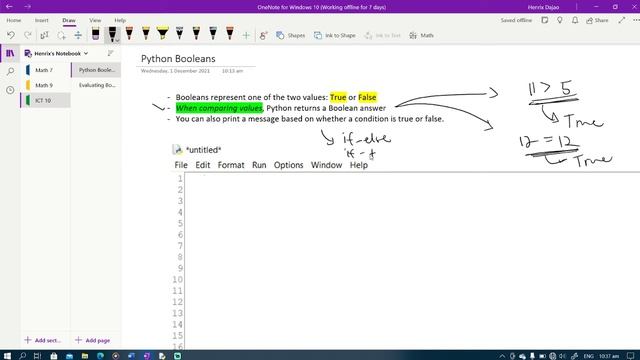Click the Ink to Text button

[383, 36]
